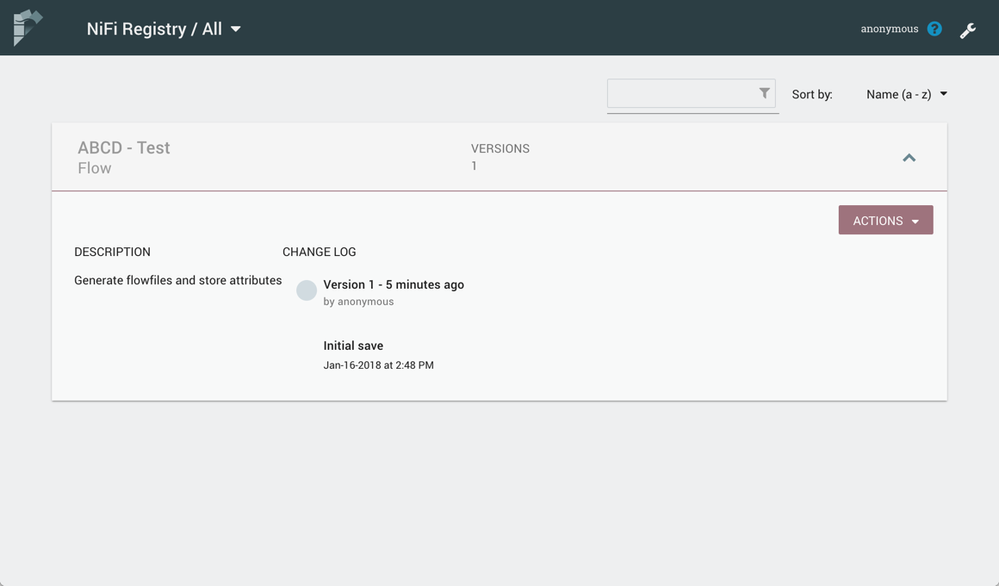Open the ACTIONS button menu

point(886,220)
